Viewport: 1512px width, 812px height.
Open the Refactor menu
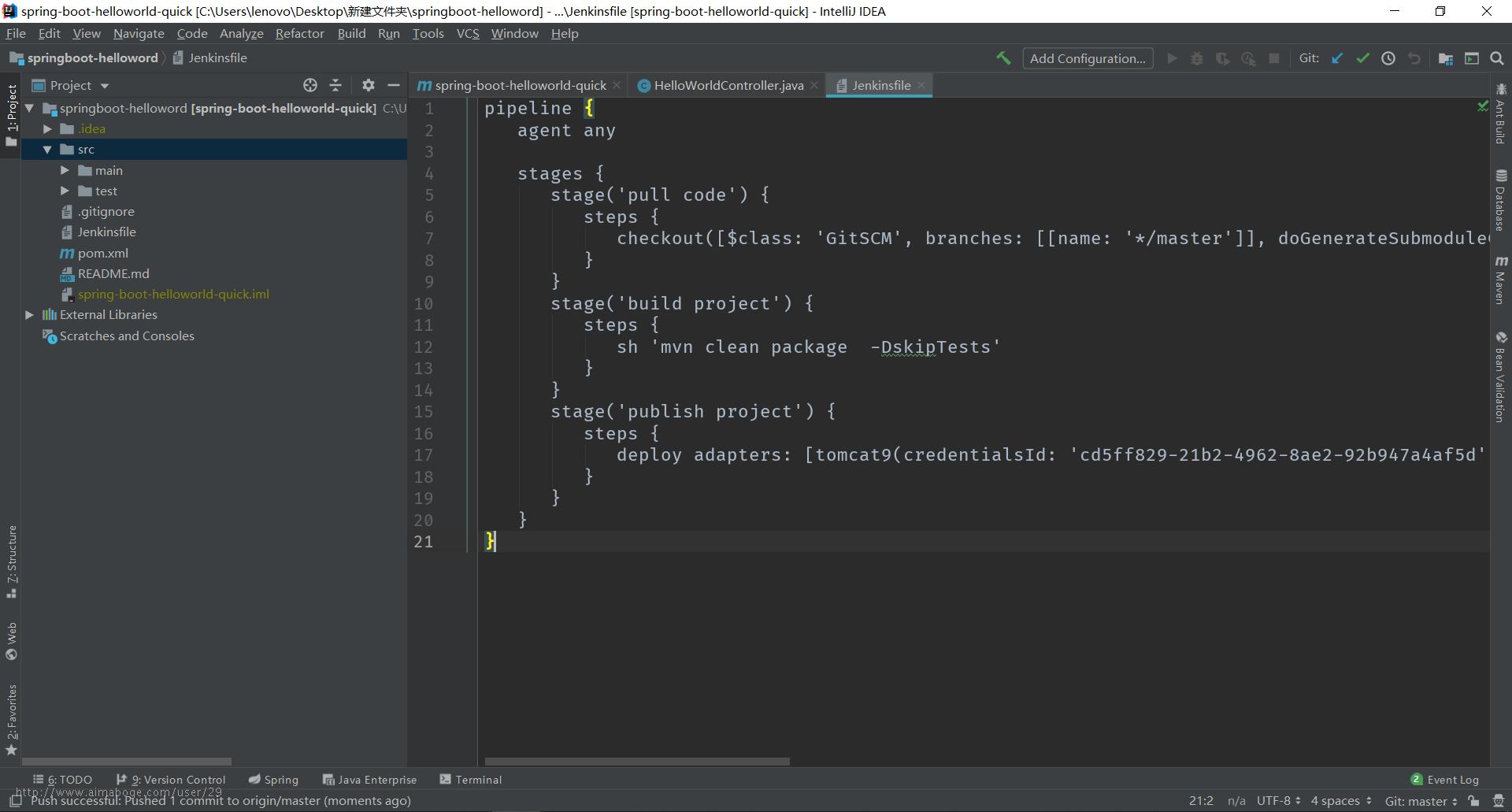(299, 33)
